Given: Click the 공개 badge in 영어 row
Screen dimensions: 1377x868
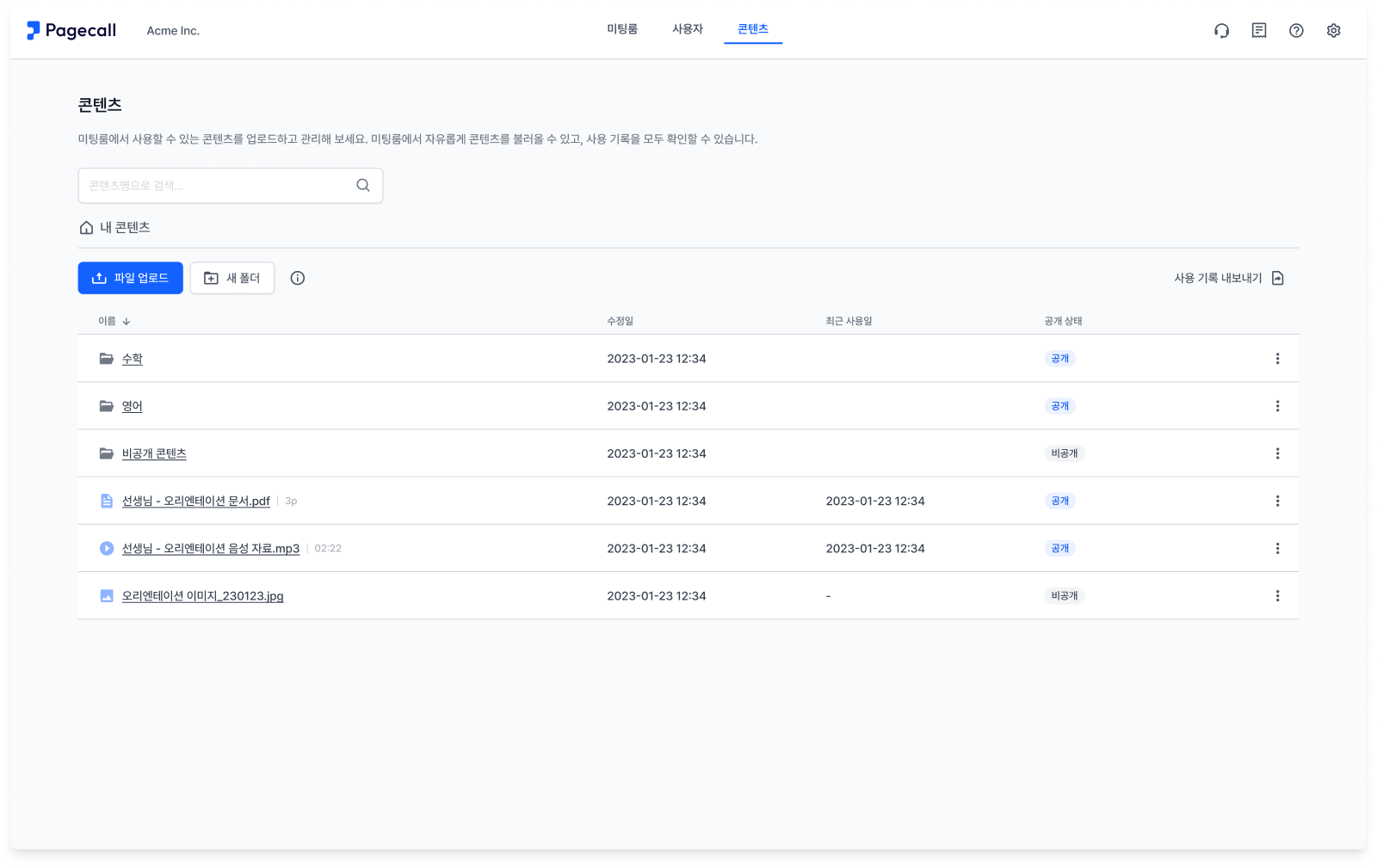Looking at the screenshot, I should [x=1060, y=406].
